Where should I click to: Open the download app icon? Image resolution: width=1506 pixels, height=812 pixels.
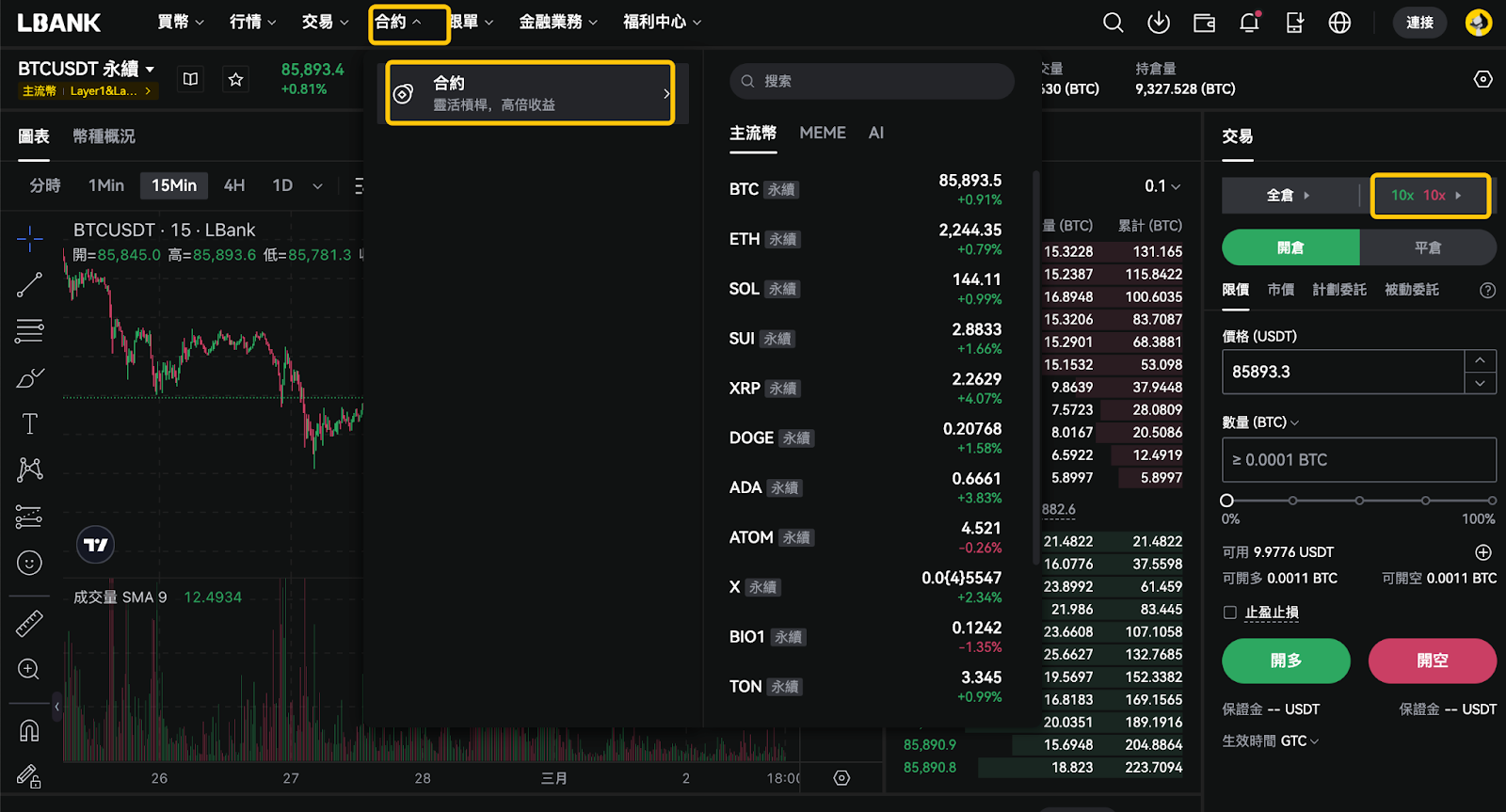coord(1159,23)
